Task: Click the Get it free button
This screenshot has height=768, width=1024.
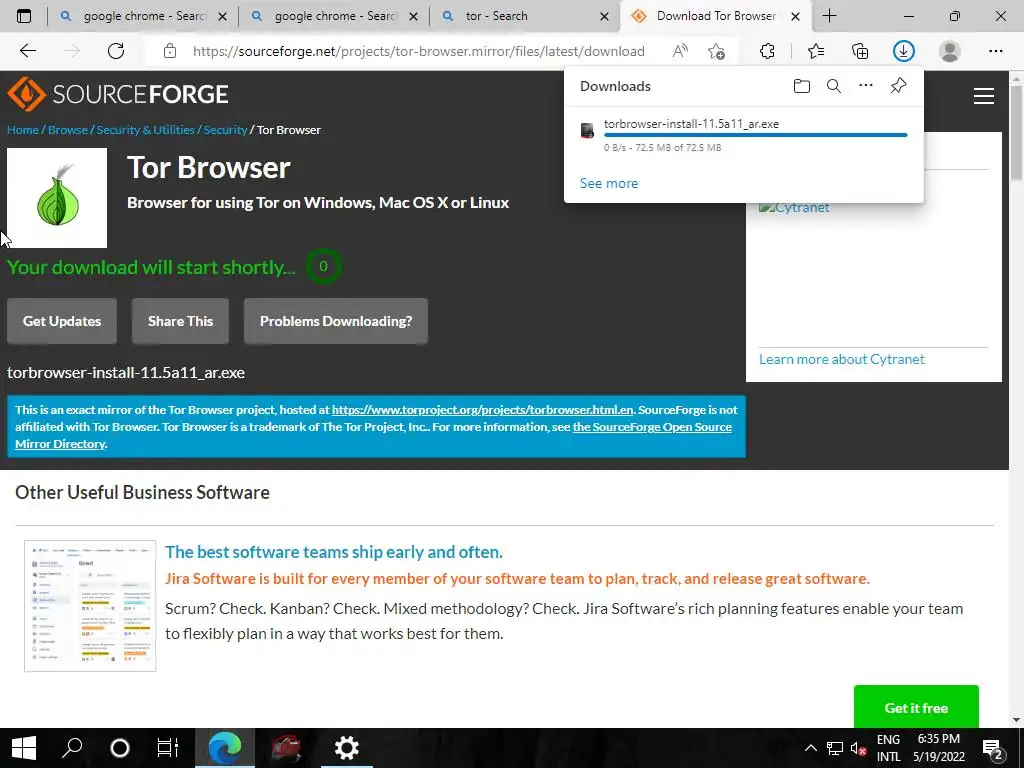Action: (916, 708)
